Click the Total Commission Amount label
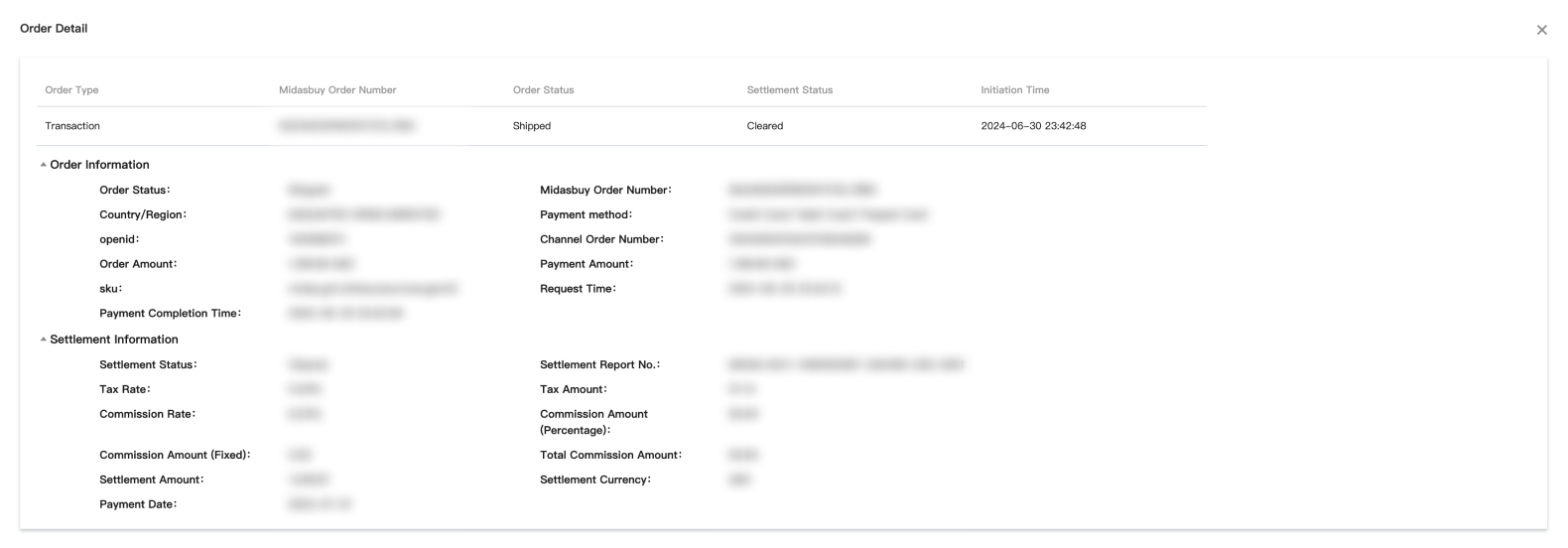1568x548 pixels. (x=610, y=455)
